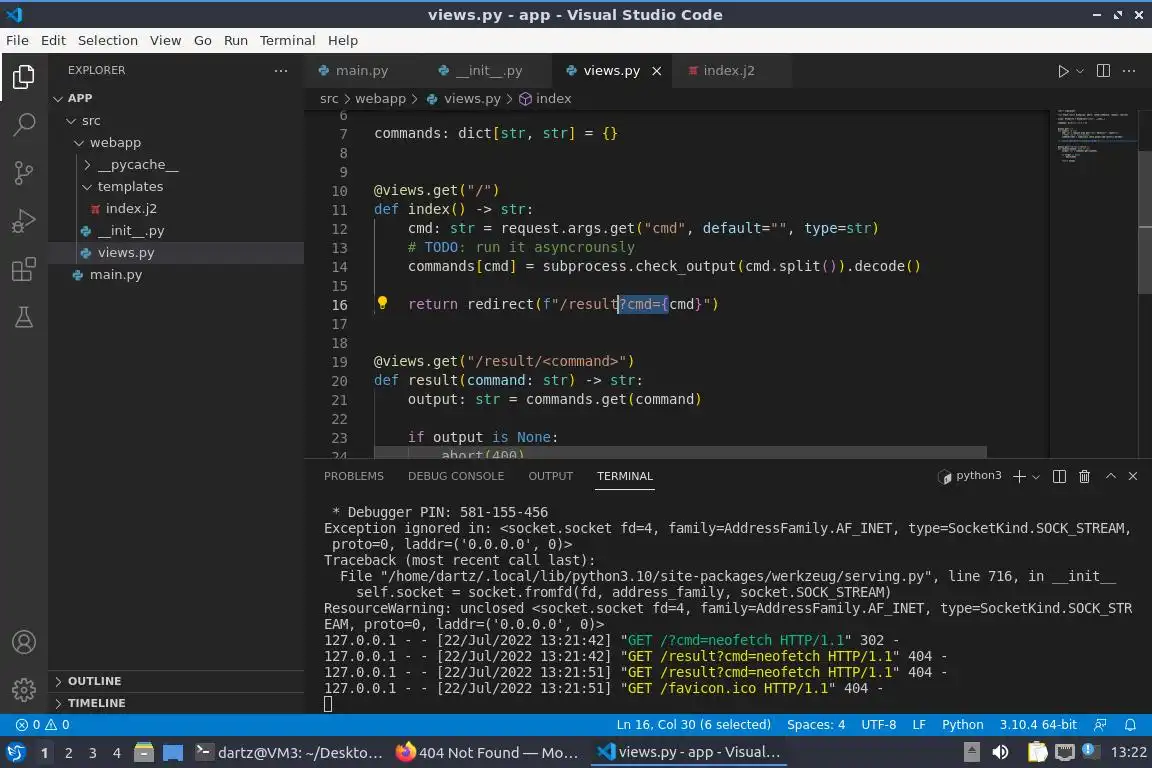
Task: Open the File menu
Action: [x=17, y=40]
